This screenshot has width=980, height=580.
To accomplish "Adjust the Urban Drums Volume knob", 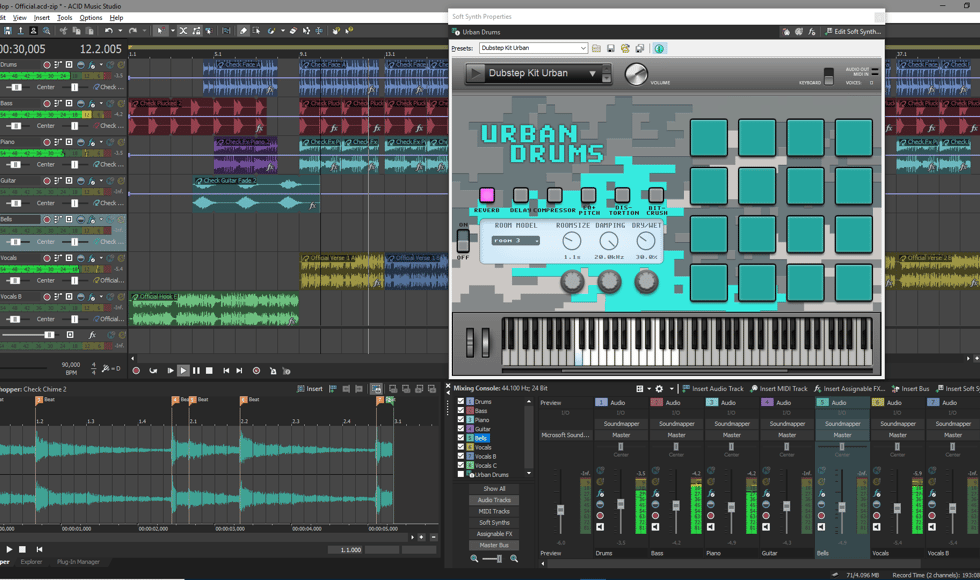I will coord(636,74).
